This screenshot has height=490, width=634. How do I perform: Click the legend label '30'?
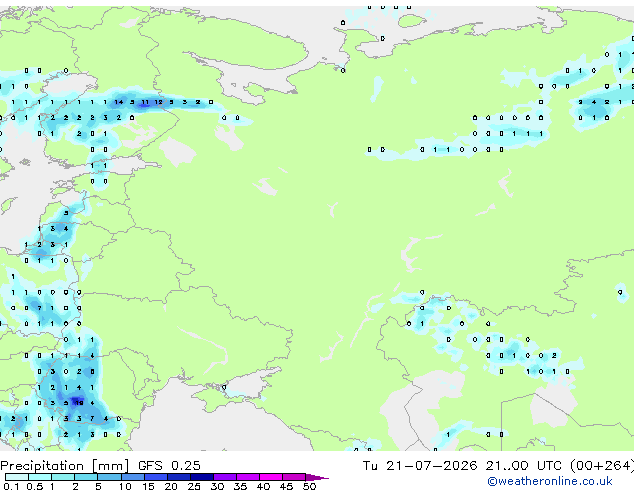pos(217,486)
